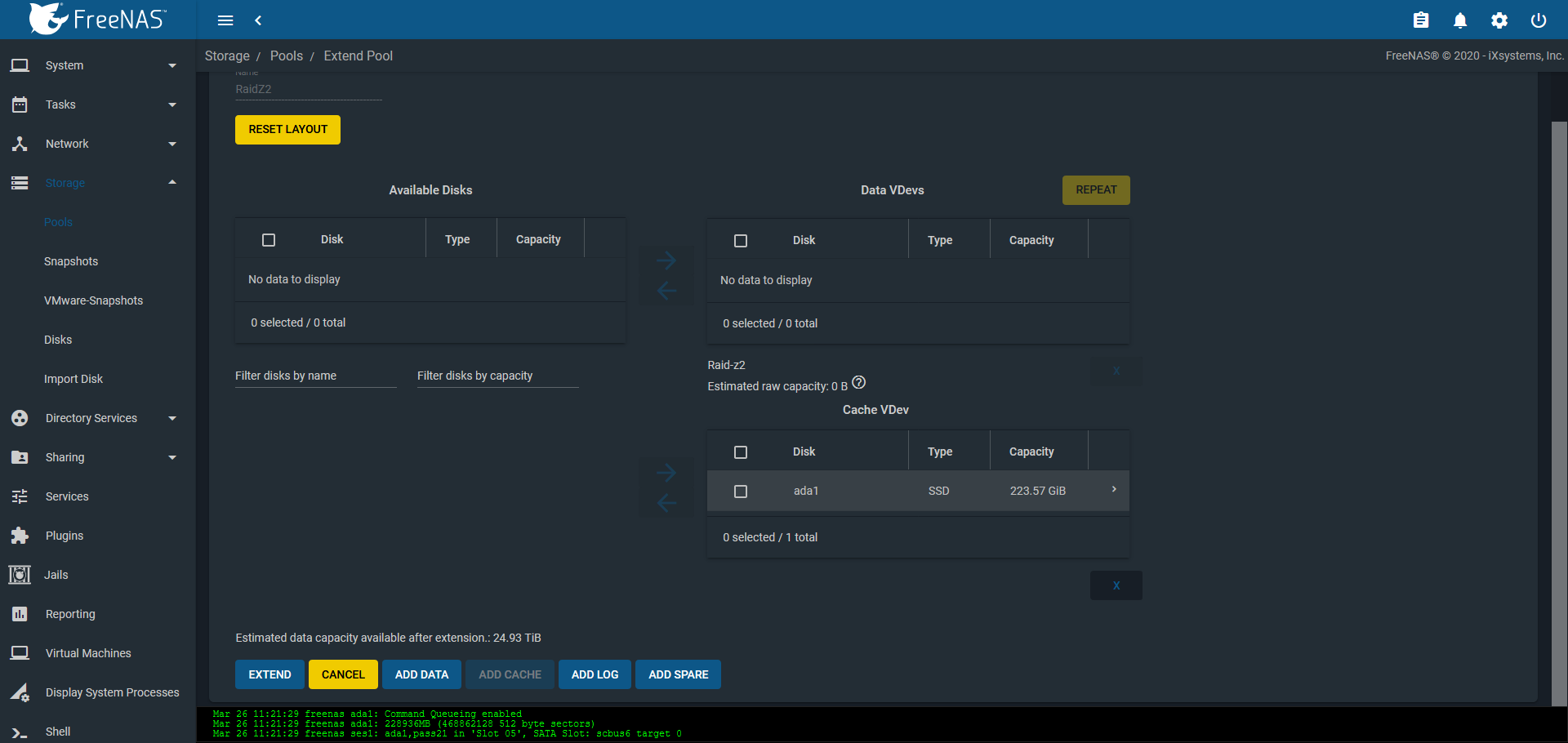Open the task manager clipboard icon
Screen dimensions: 1568x743
coord(1421,20)
